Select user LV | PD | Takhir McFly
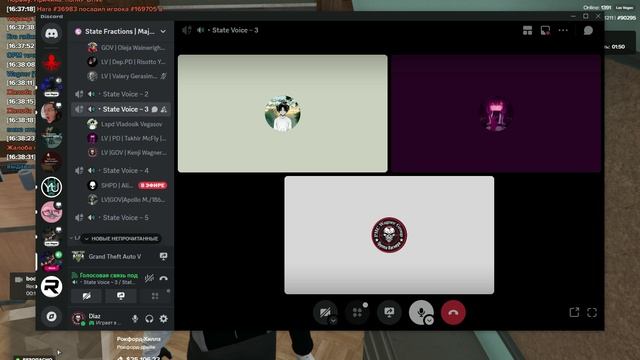Image resolution: width=640 pixels, height=360 pixels. click(127, 138)
